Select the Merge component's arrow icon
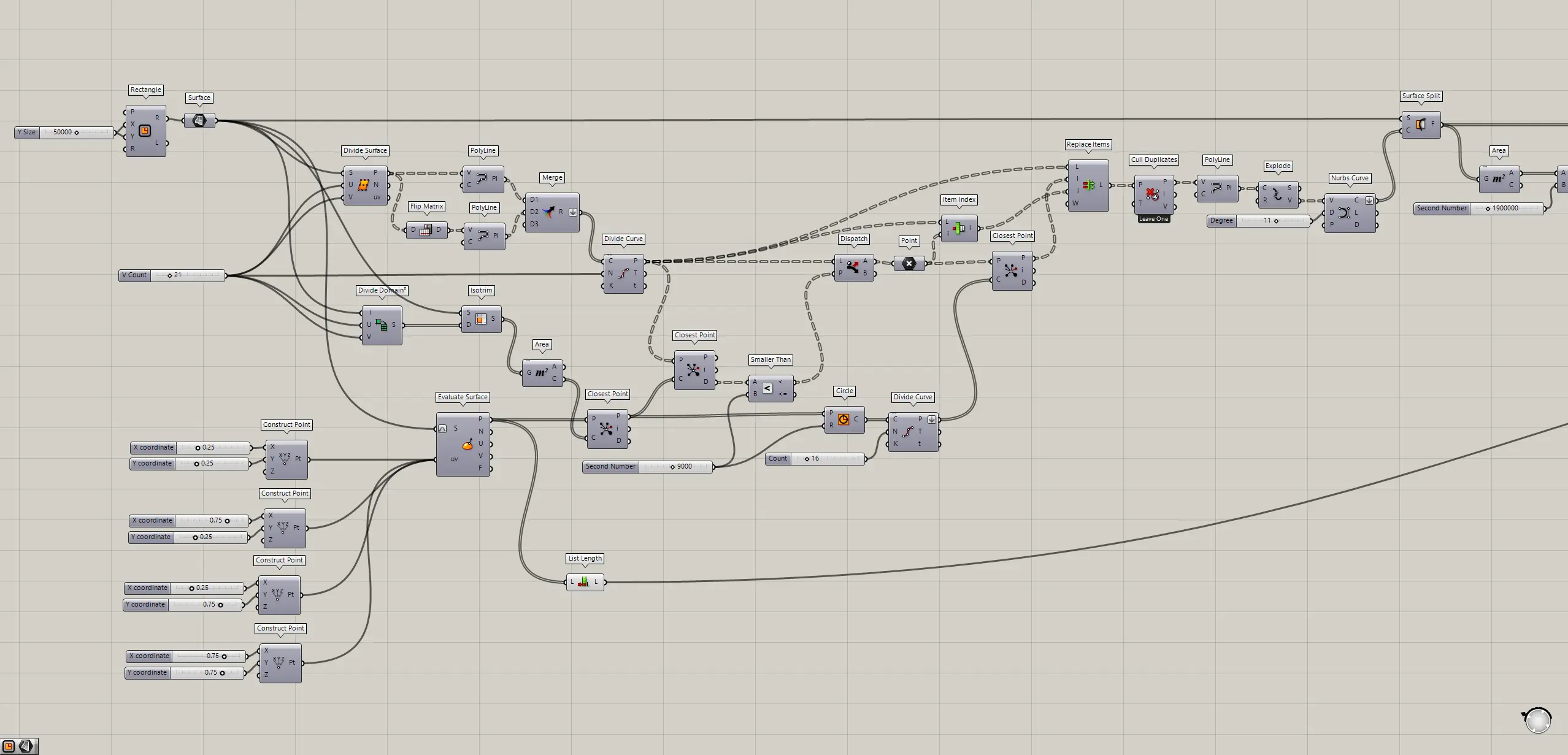The height and width of the screenshot is (755, 1568). tap(548, 212)
